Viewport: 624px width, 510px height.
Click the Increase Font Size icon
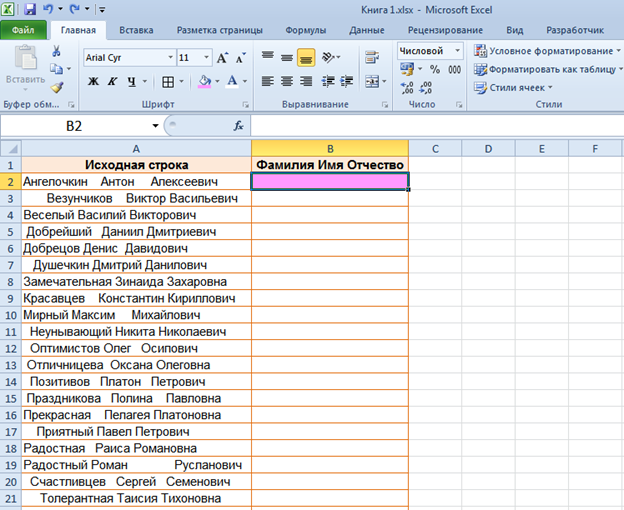point(223,58)
